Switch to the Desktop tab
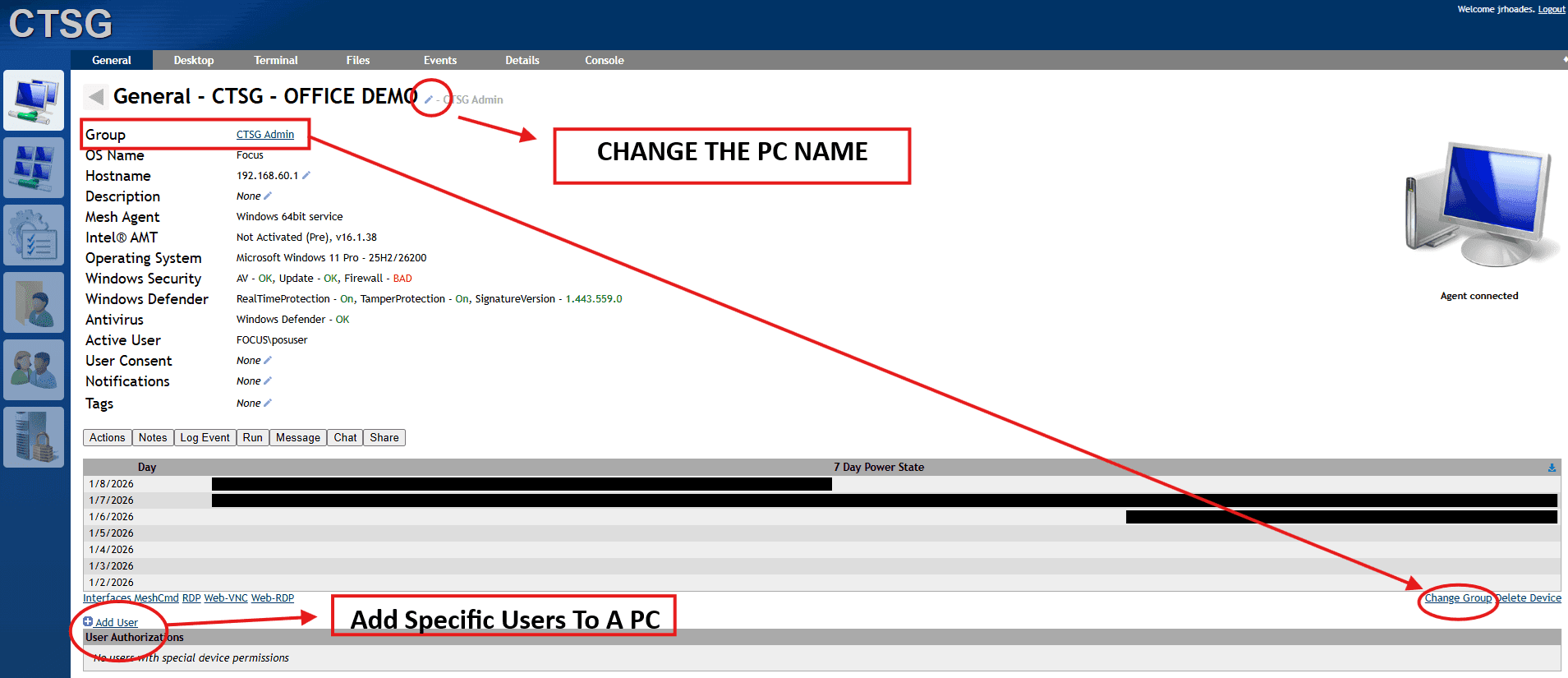The image size is (1568, 678). tap(194, 60)
